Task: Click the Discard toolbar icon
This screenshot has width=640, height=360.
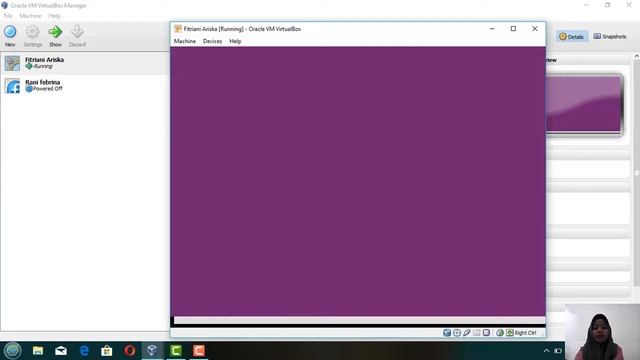Action: click(77, 32)
